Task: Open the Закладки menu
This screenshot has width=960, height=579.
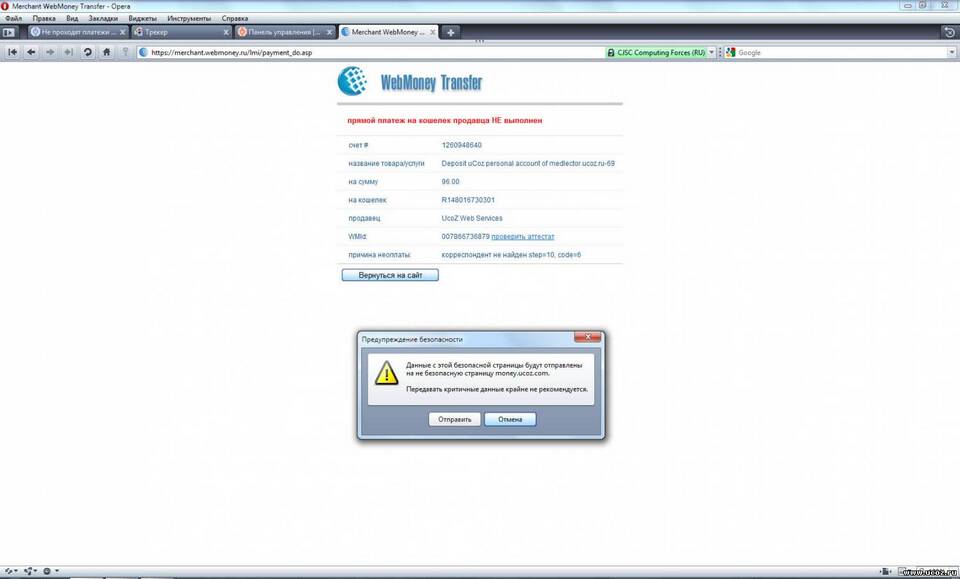Action: pyautogui.click(x=103, y=18)
